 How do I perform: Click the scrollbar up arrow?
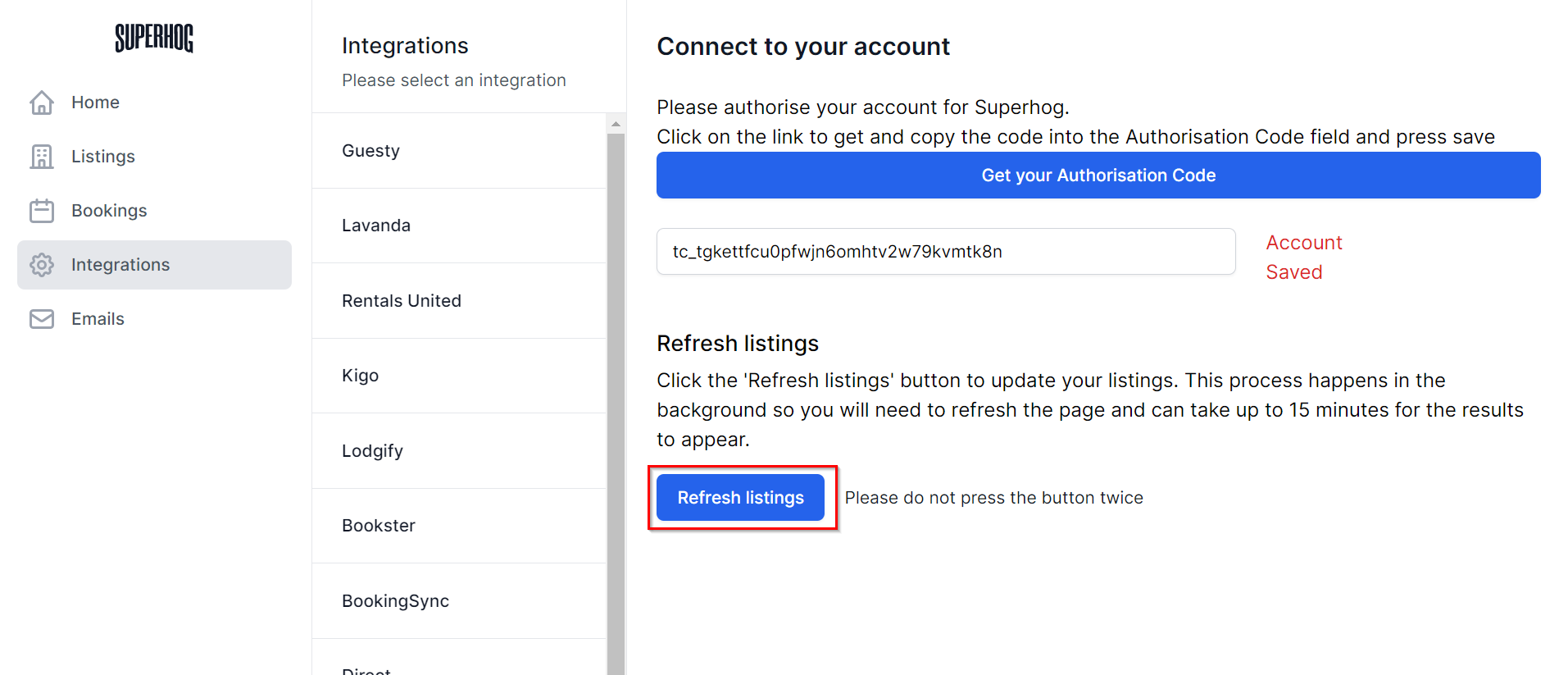(x=616, y=124)
